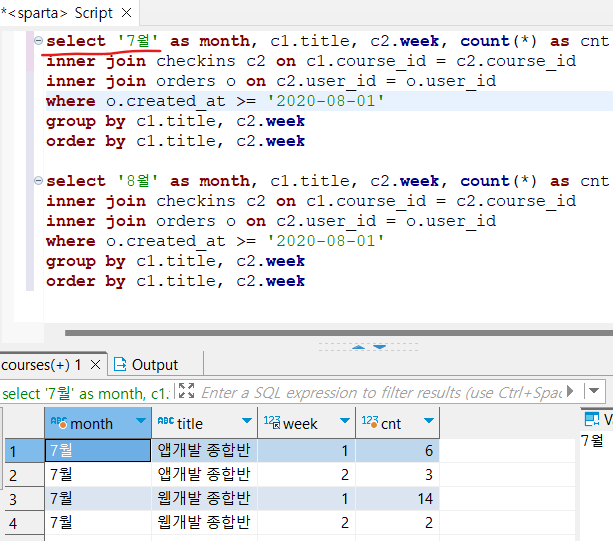This screenshot has height=541, width=613.
Task: Click 'group by c1.title, c2.week' in first query
Action: [x=175, y=121]
